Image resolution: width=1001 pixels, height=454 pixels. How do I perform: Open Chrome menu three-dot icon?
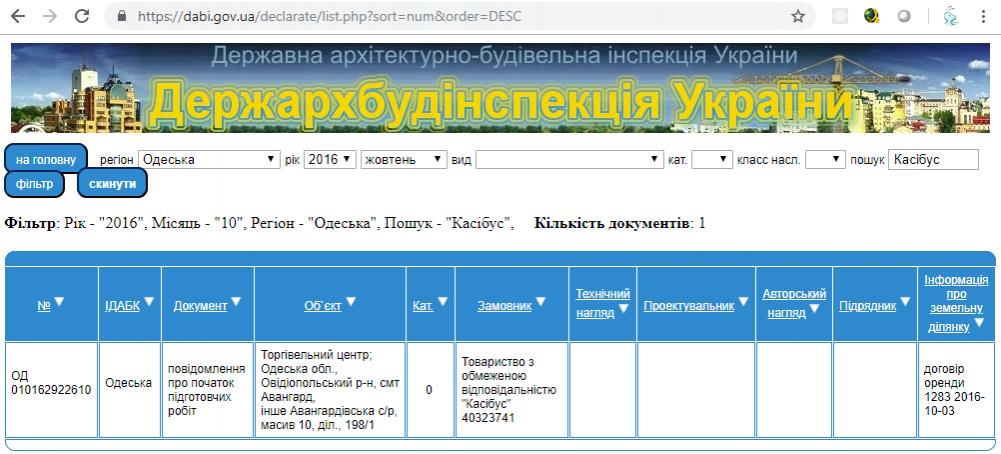[x=984, y=17]
